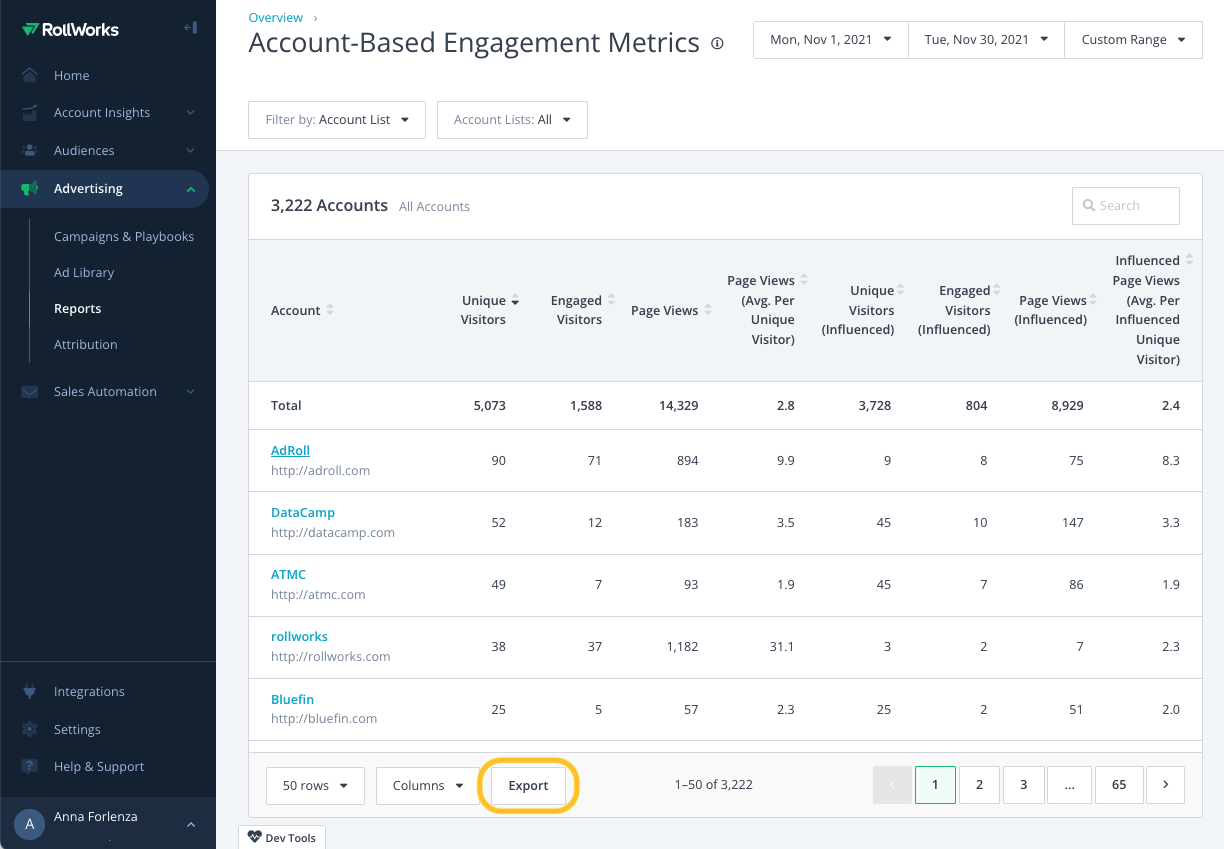Click the Settings gear icon
The width and height of the screenshot is (1224, 849).
tap(30, 730)
